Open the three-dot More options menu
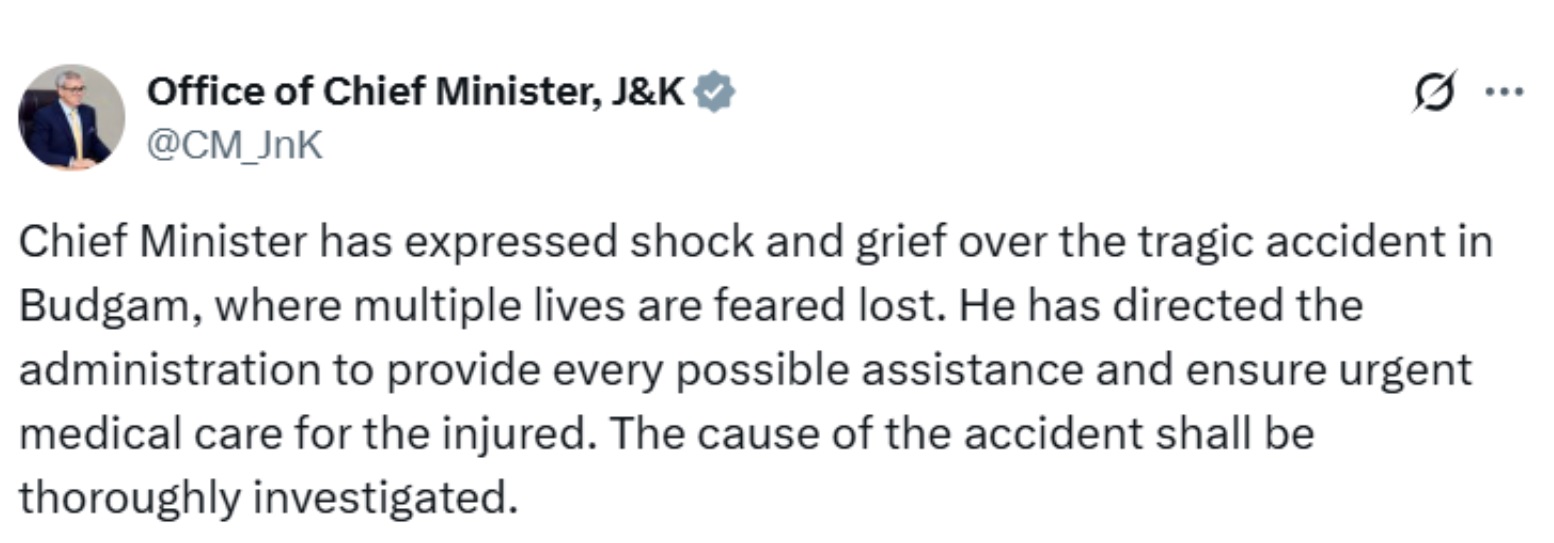 pyautogui.click(x=1504, y=92)
